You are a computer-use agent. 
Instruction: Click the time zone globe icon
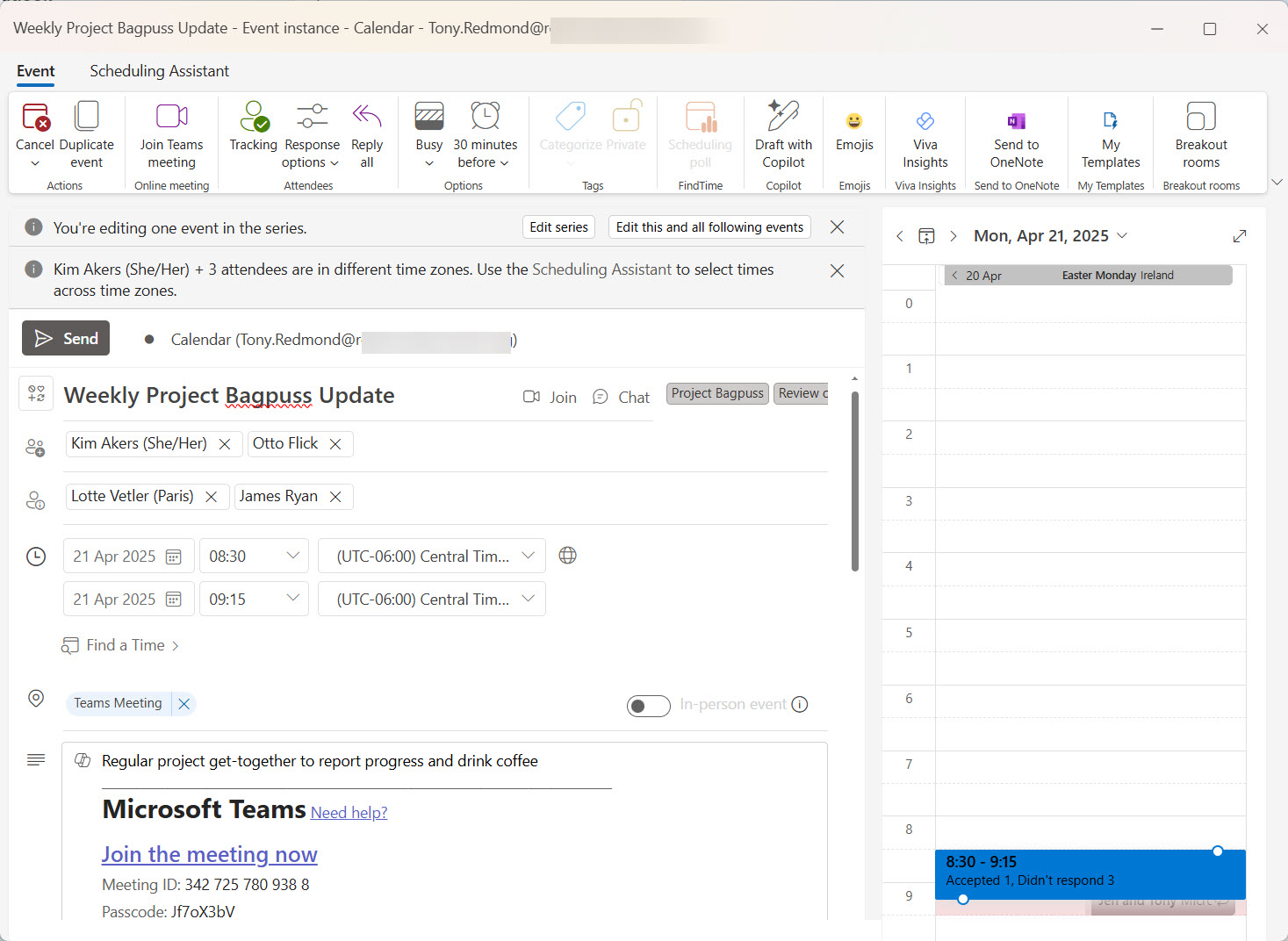567,555
